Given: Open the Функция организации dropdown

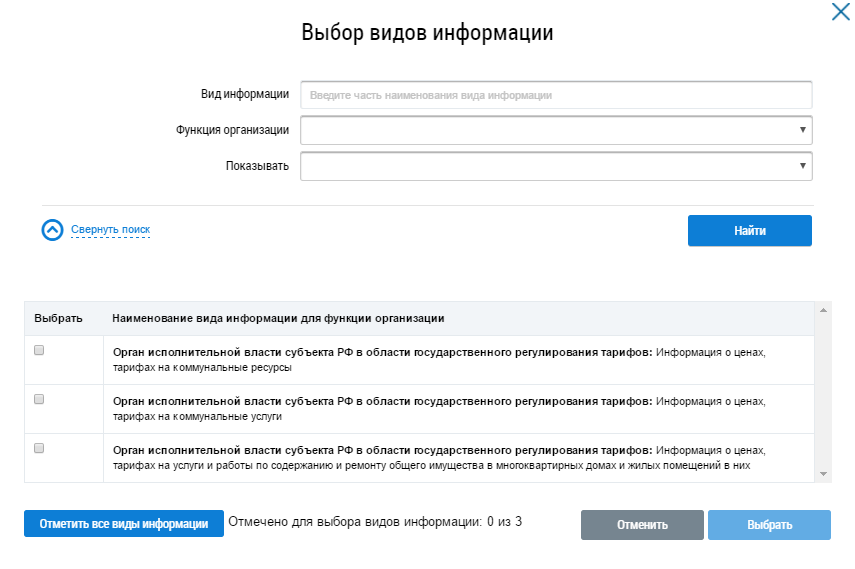Looking at the screenshot, I should click(556, 130).
